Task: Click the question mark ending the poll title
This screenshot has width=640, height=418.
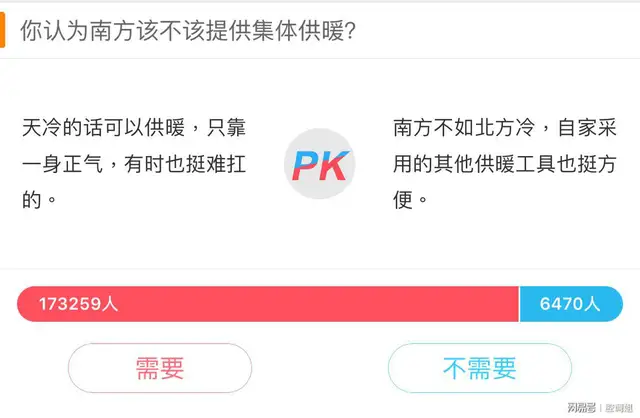Action: point(351,30)
